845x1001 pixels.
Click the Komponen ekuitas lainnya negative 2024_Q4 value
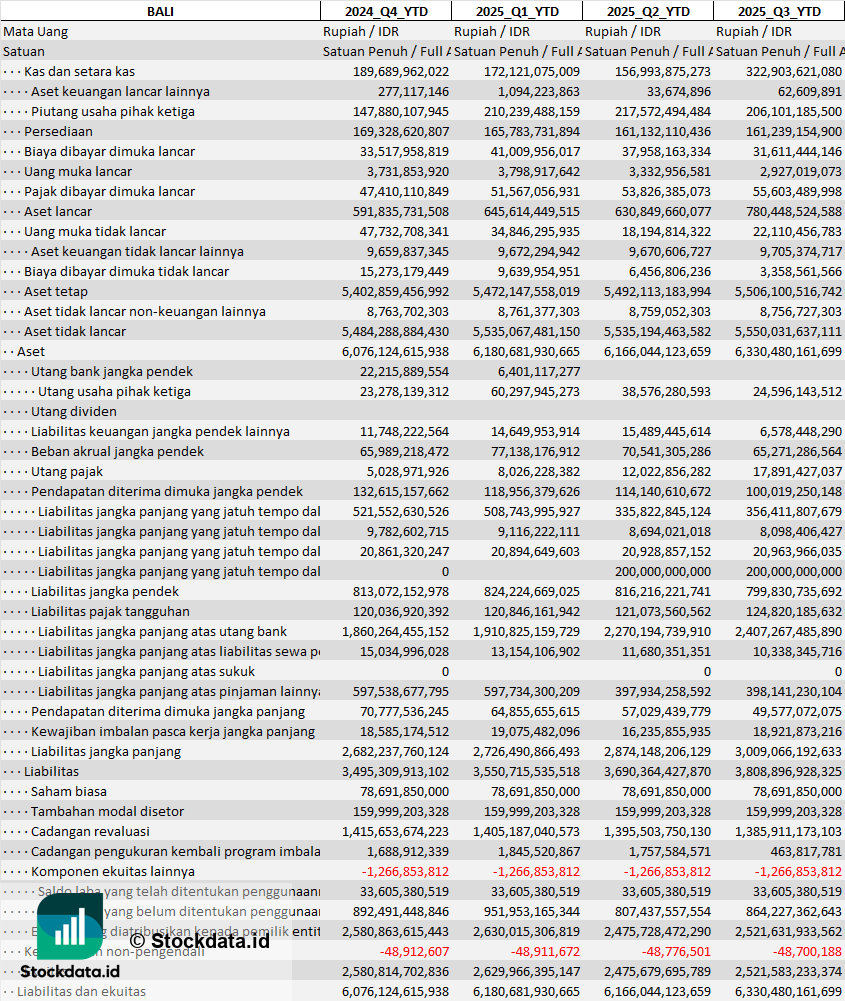(405, 871)
